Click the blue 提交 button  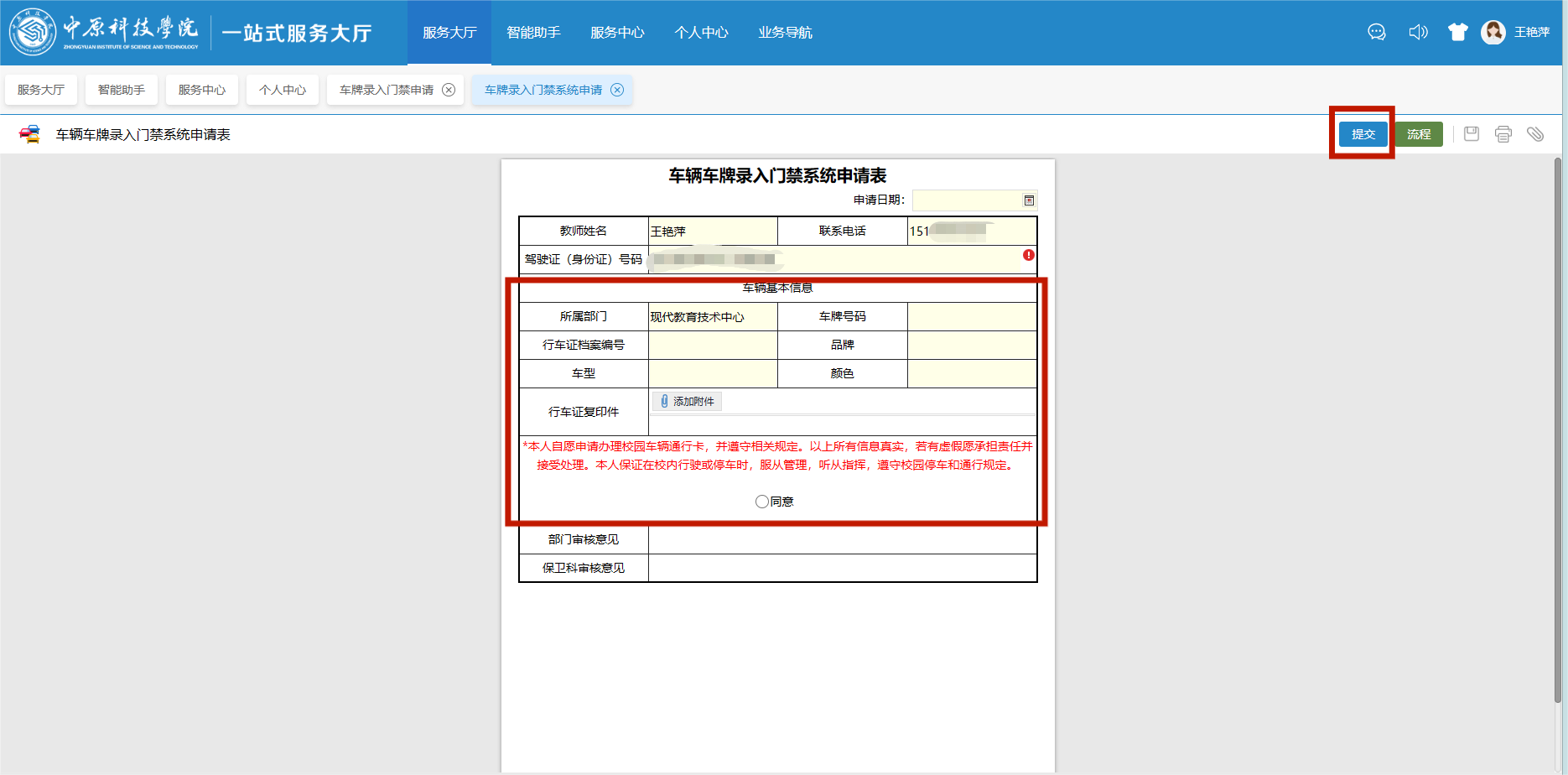point(1363,134)
